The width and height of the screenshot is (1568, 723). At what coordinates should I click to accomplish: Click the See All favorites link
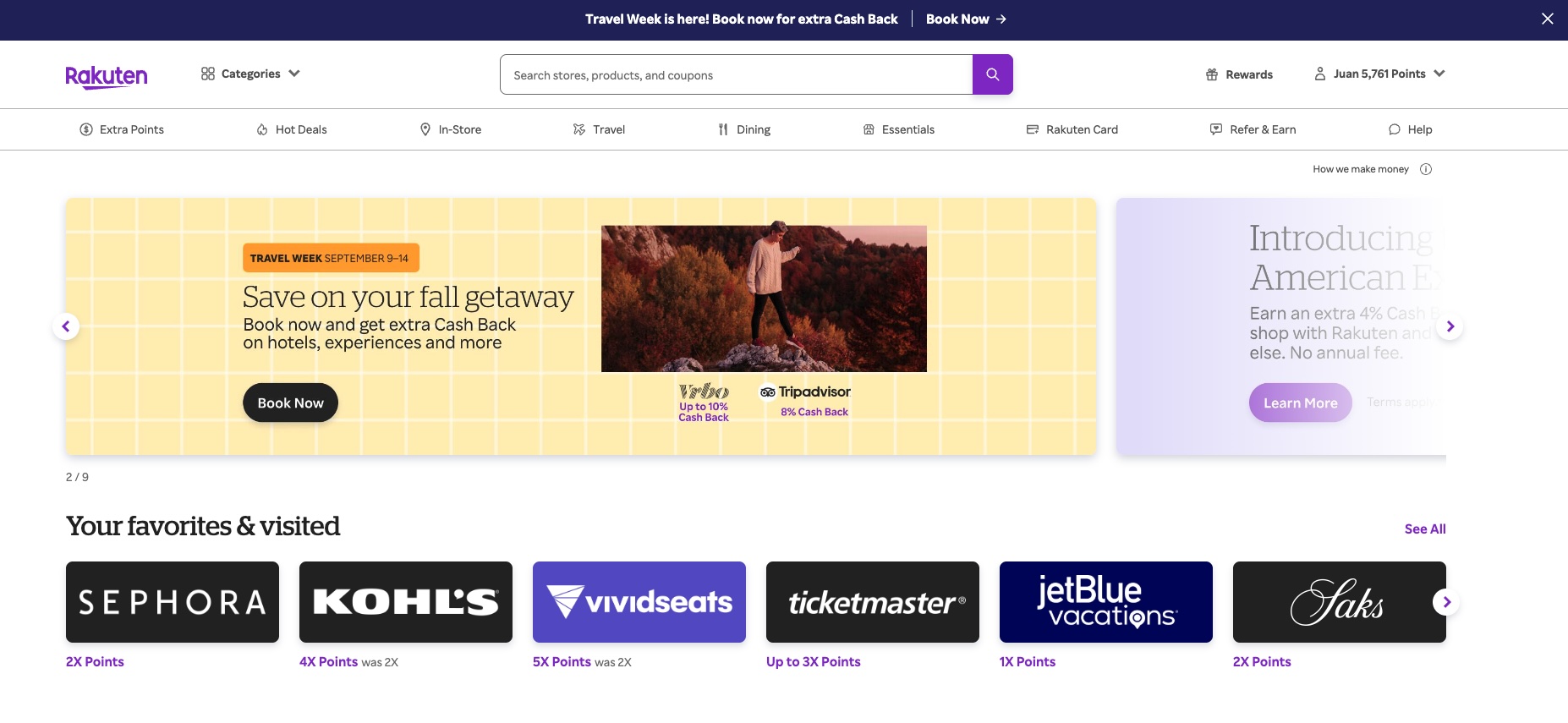[1425, 529]
